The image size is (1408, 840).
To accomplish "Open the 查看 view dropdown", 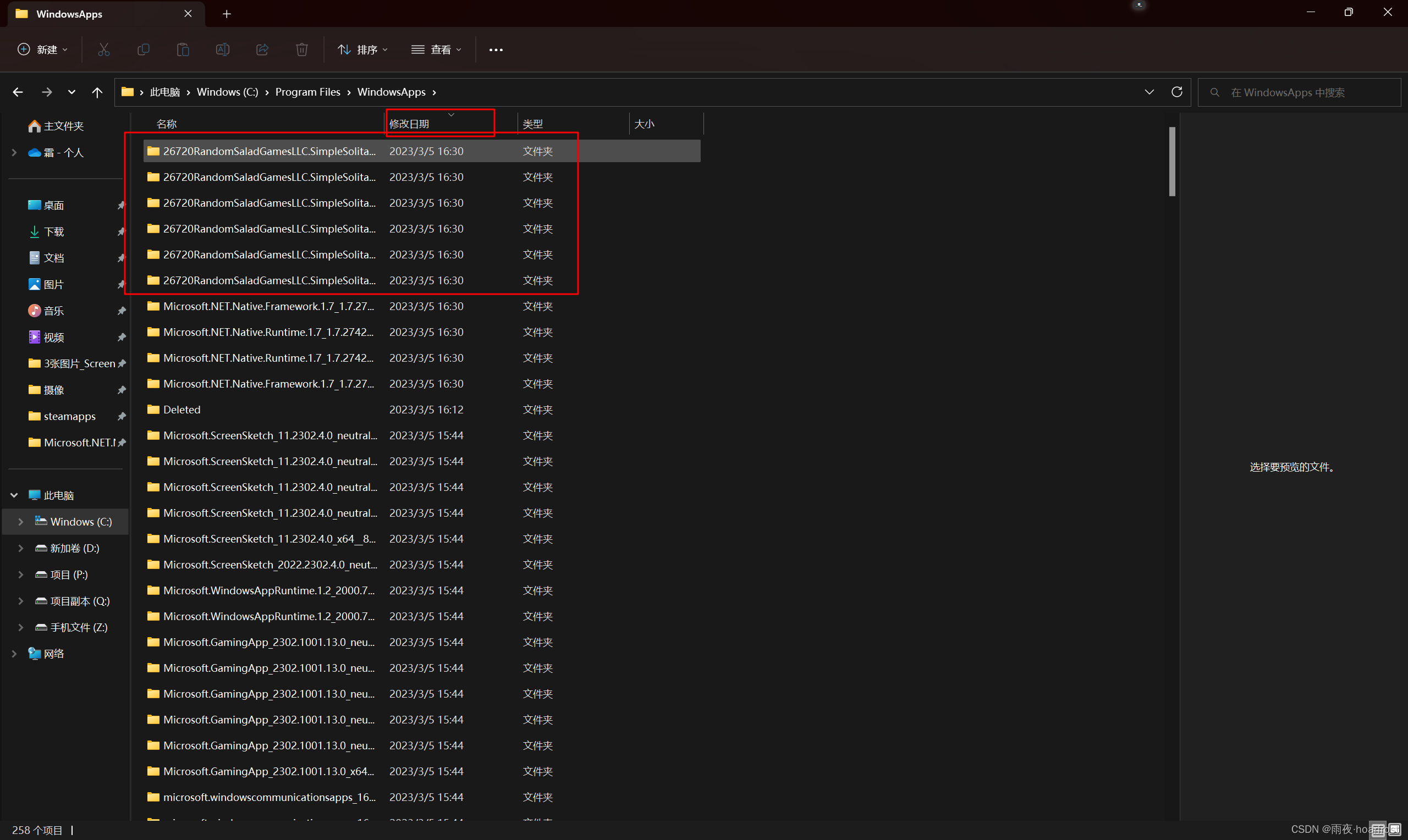I will [x=437, y=50].
